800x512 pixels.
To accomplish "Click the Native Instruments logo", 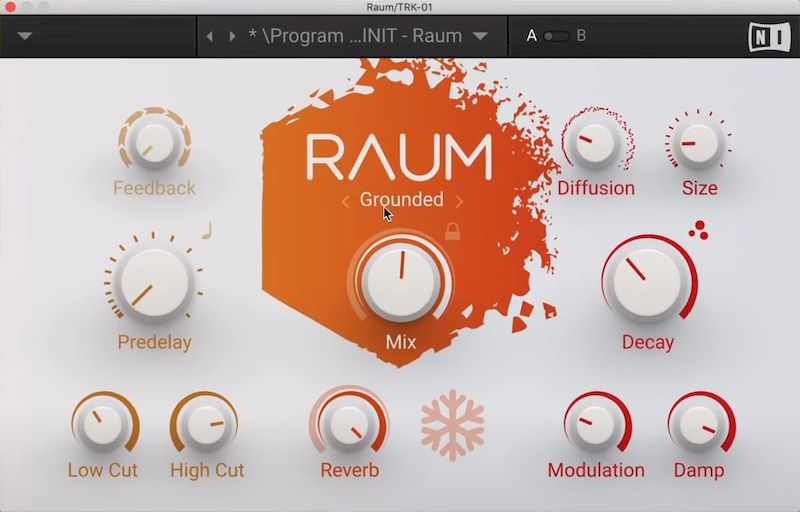I will coord(769,36).
